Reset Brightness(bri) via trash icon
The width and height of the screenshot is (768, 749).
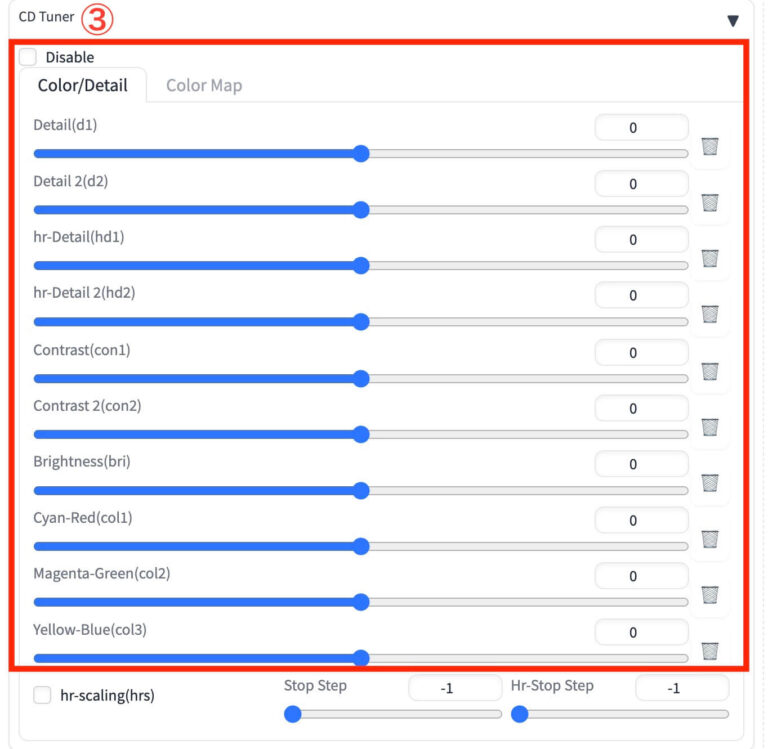pos(710,483)
